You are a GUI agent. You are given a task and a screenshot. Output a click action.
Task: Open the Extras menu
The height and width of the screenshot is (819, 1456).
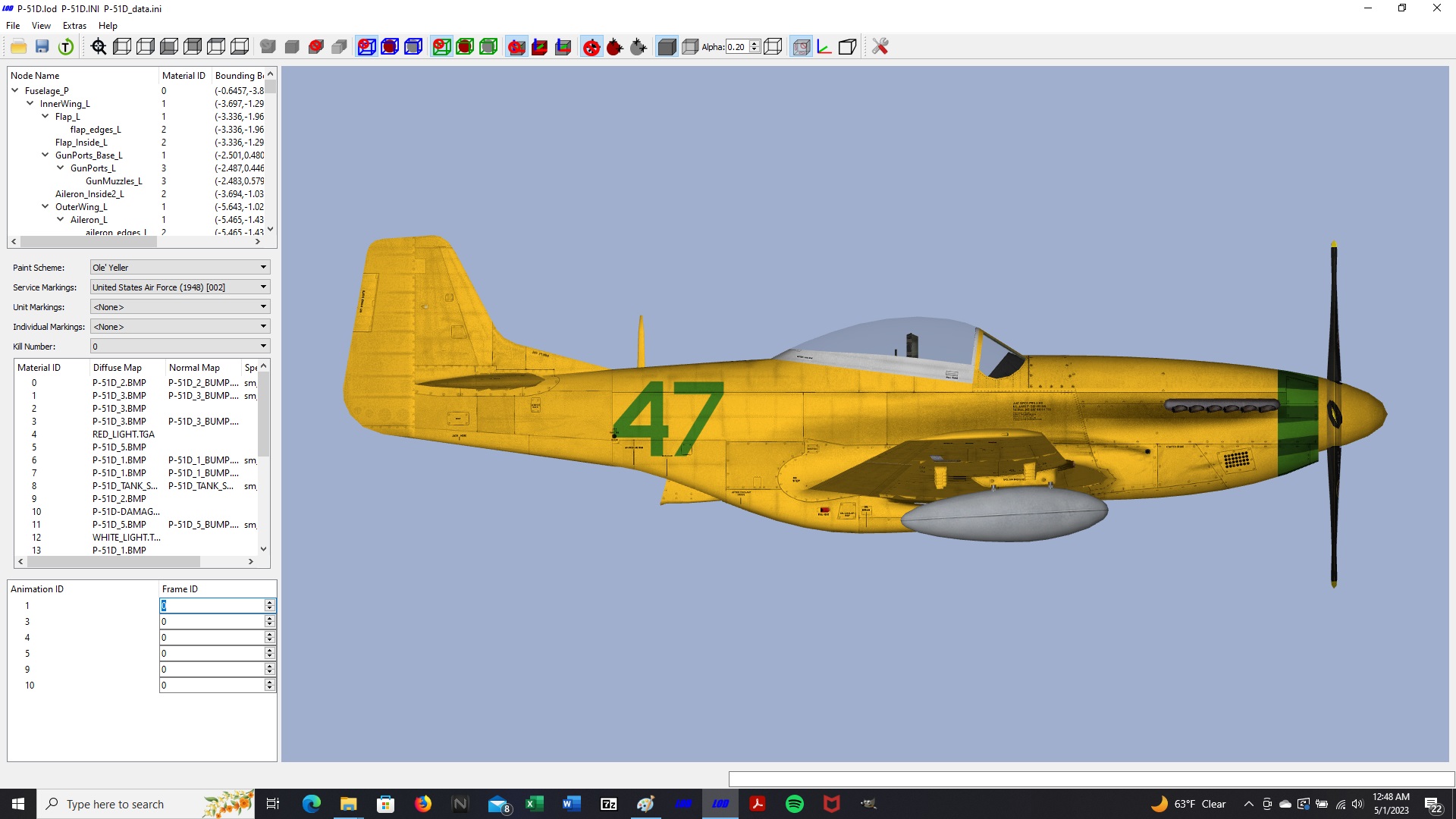(x=74, y=26)
